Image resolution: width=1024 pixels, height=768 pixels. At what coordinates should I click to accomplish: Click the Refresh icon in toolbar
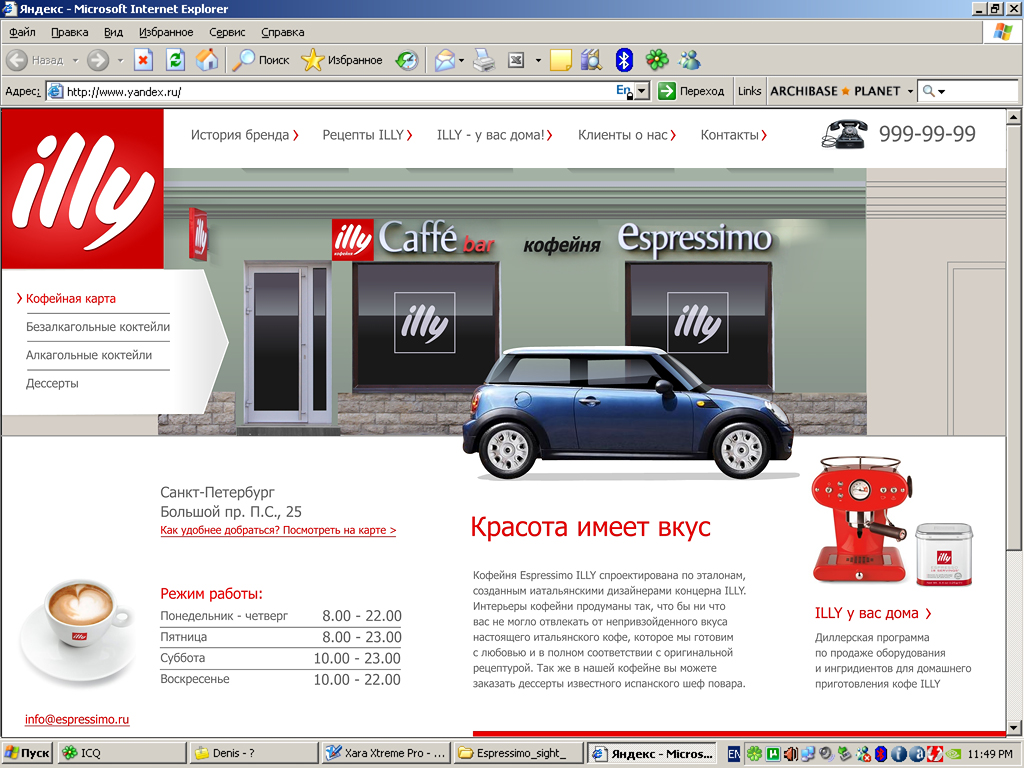[175, 60]
